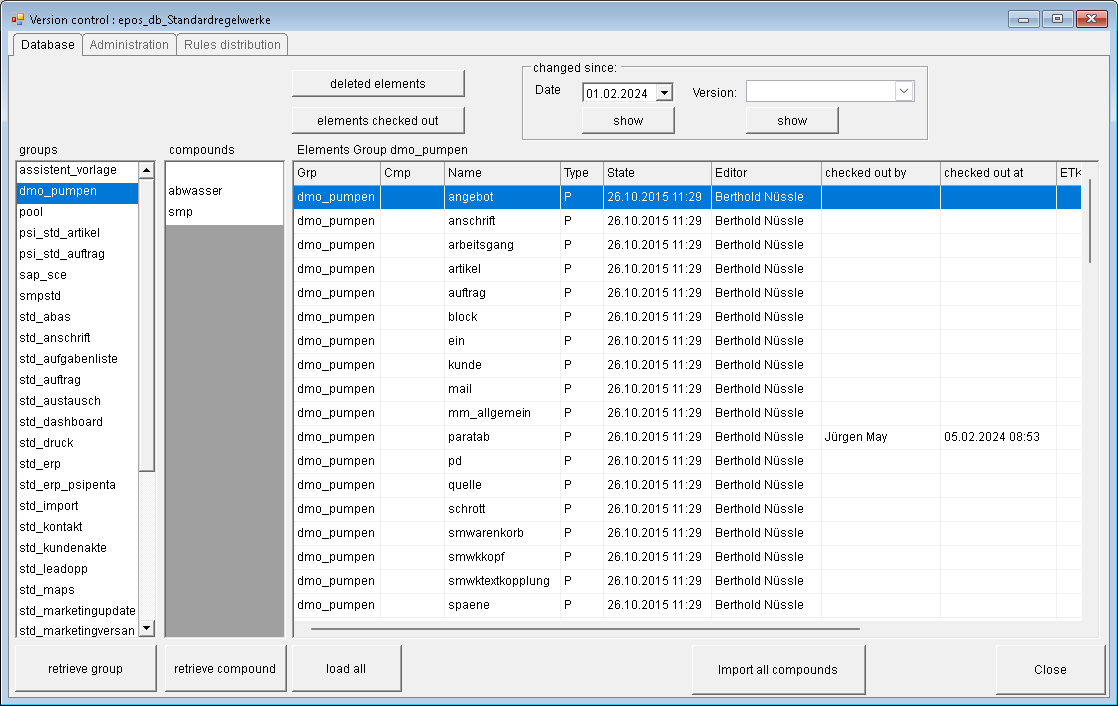Click the deleted elements button

[x=377, y=83]
